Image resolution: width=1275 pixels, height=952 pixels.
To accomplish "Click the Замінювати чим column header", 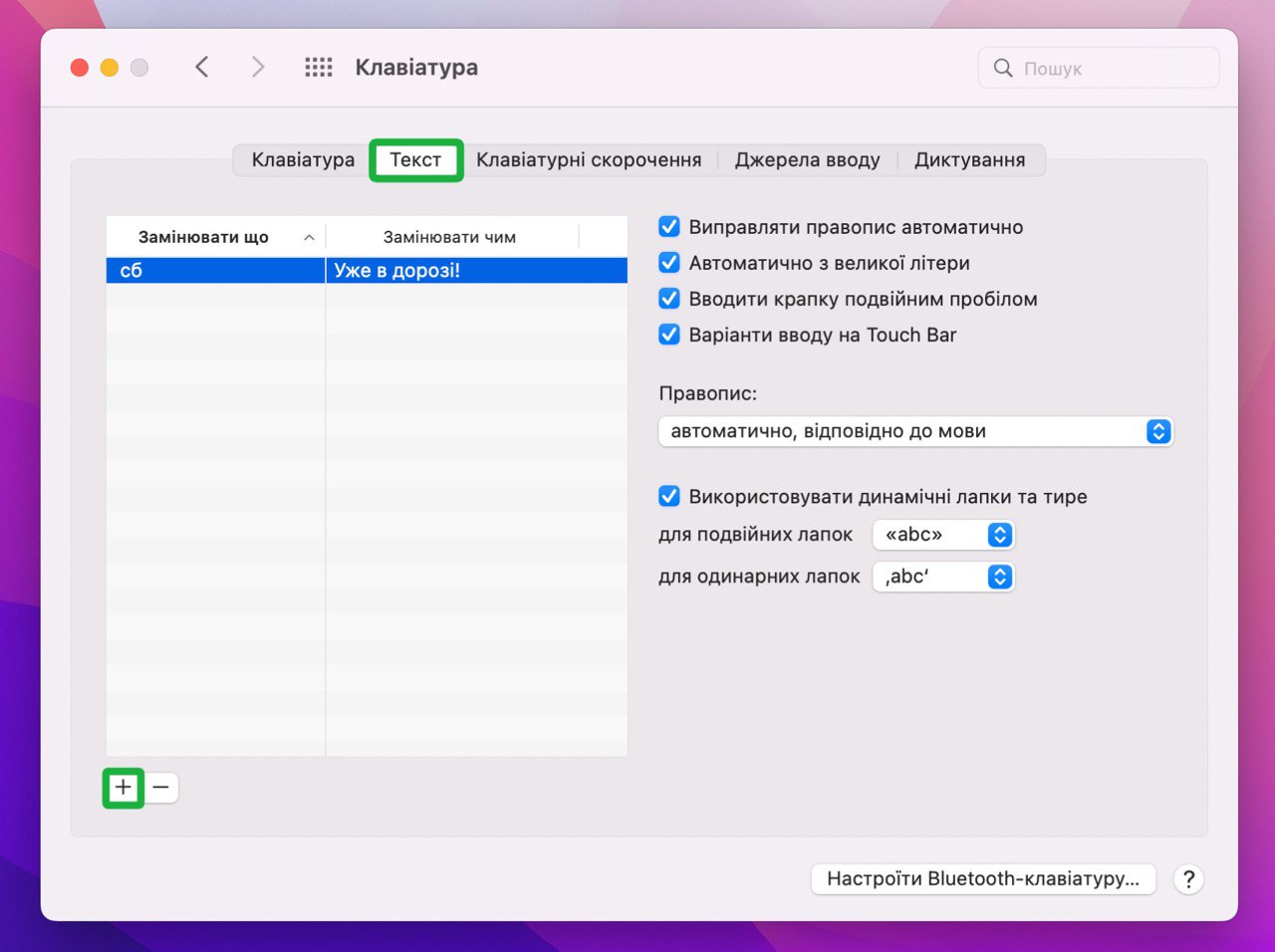I will pyautogui.click(x=450, y=237).
